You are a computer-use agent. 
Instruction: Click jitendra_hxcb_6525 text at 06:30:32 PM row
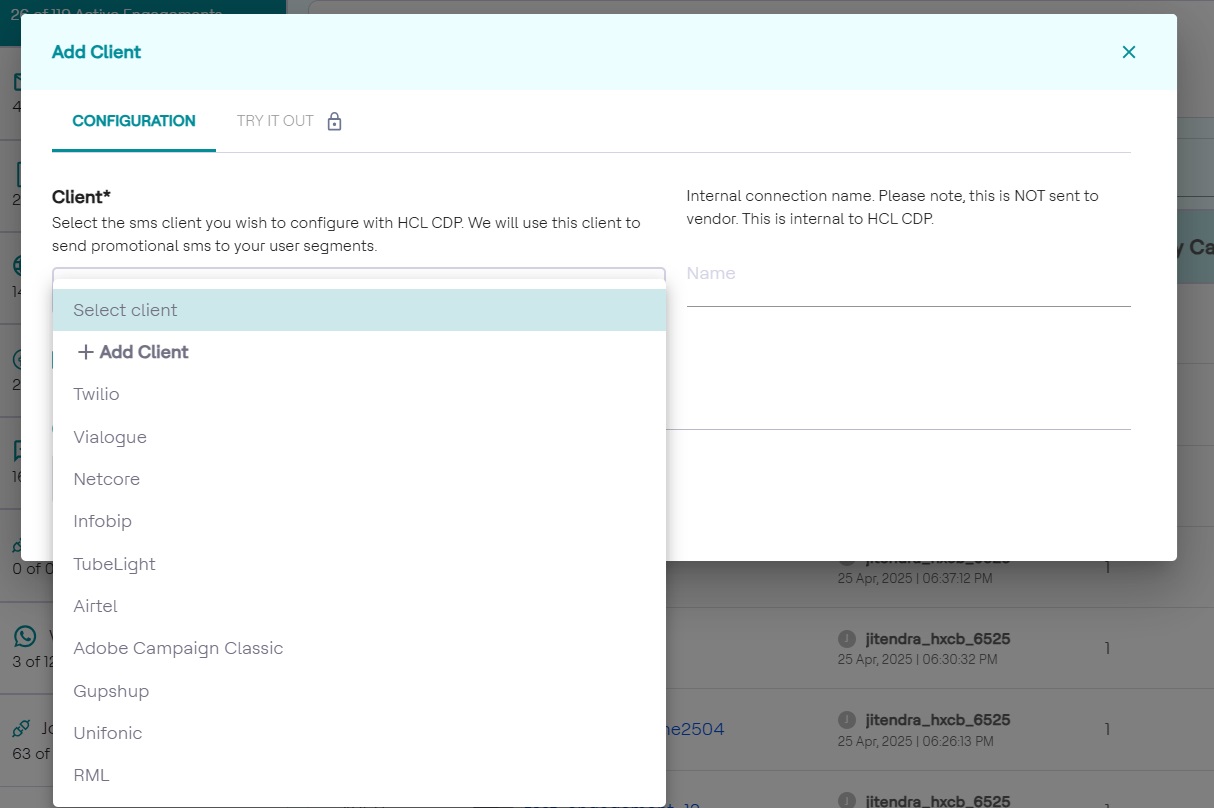pyautogui.click(x=938, y=638)
